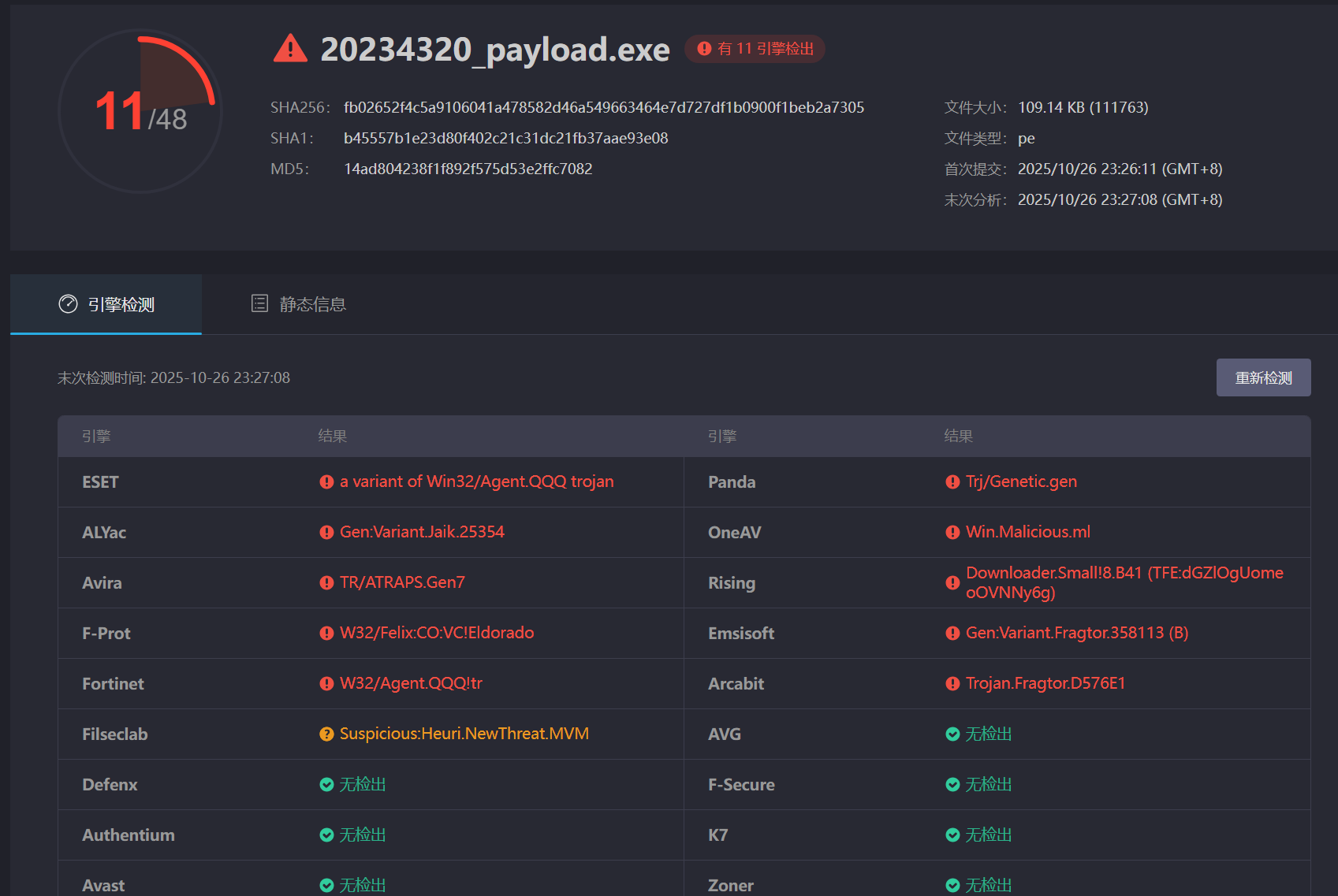Click Arcabit's Trojan.Fragtor.D576E1 result
Image resolution: width=1338 pixels, height=896 pixels.
tap(1045, 683)
